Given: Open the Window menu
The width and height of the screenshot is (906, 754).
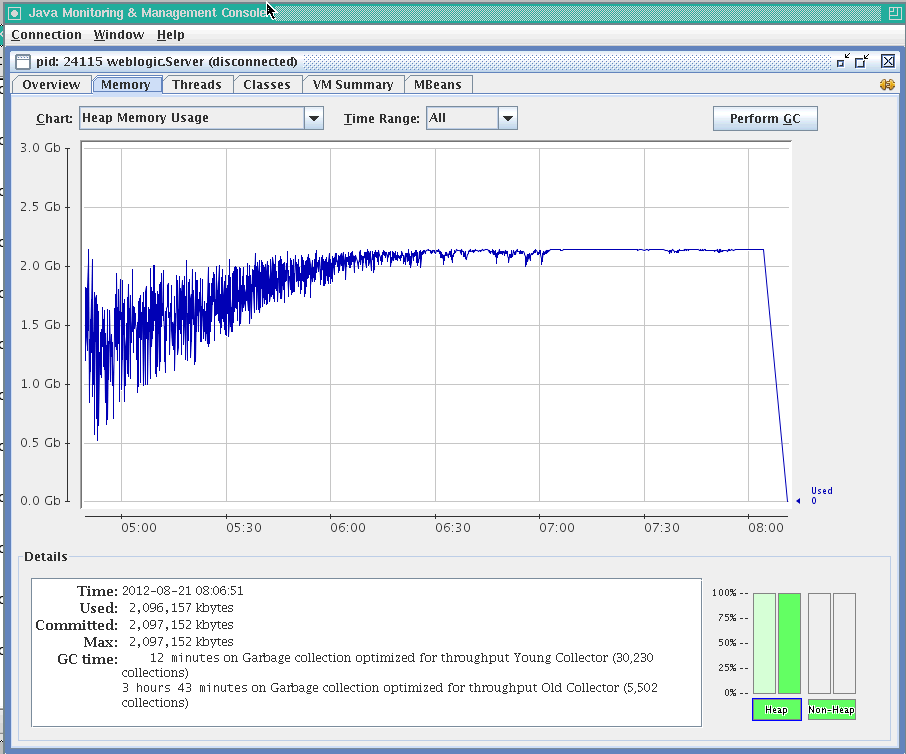Looking at the screenshot, I should tap(118, 35).
